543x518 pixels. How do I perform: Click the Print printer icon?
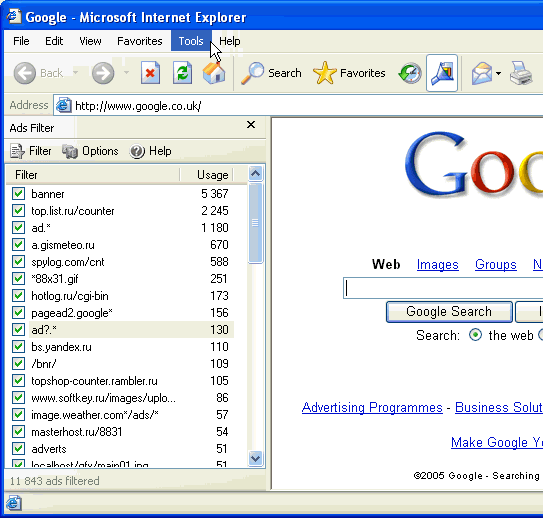pos(521,73)
